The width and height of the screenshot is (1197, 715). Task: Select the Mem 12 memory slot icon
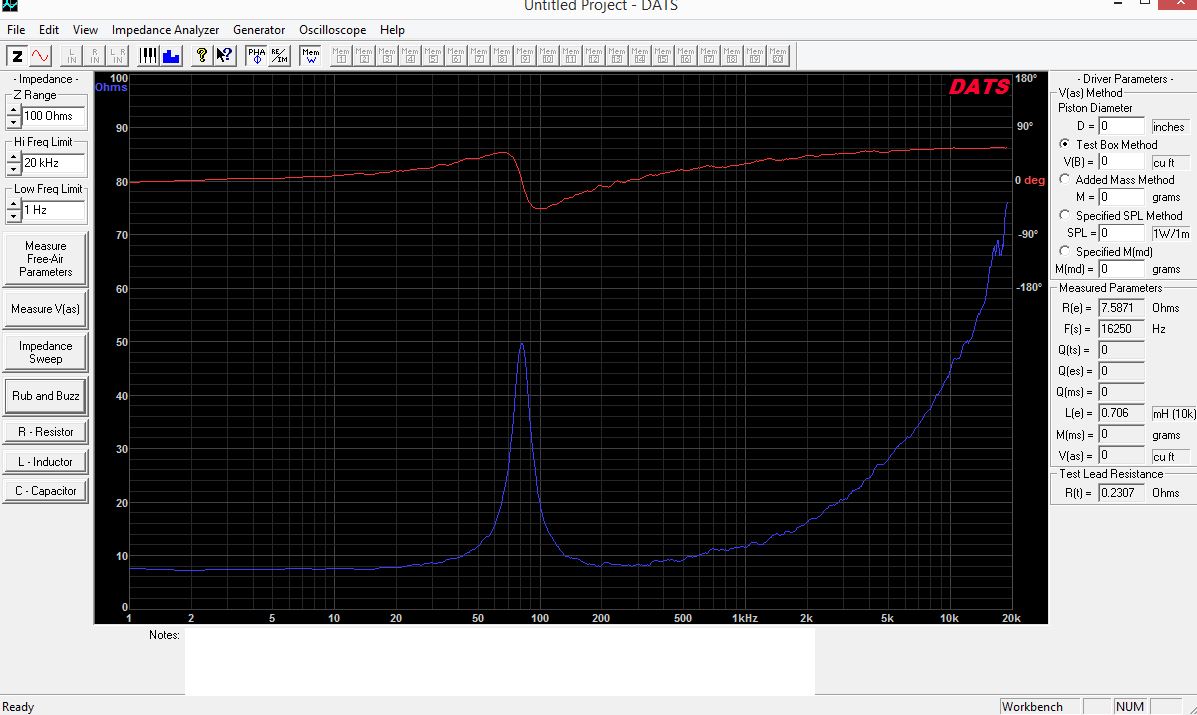click(593, 56)
